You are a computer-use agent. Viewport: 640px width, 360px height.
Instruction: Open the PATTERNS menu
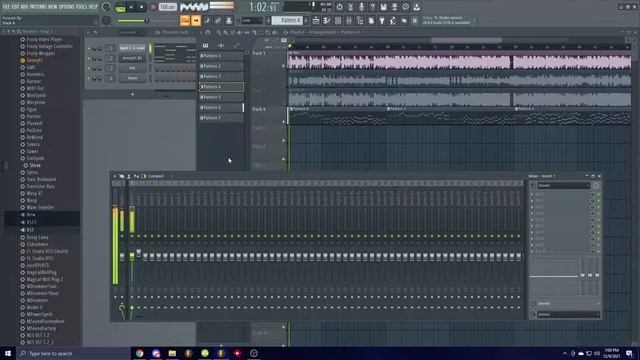coord(38,7)
